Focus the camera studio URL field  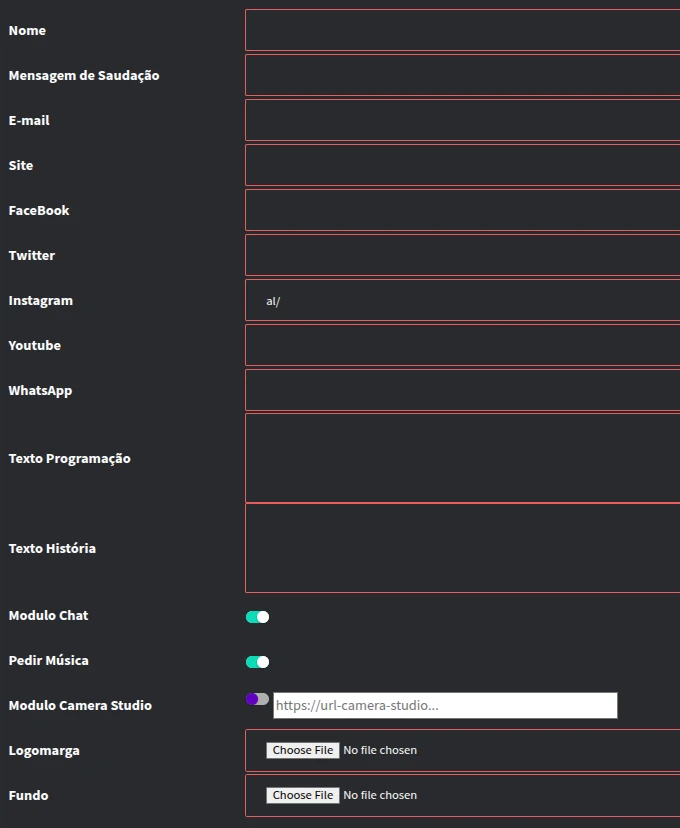click(445, 705)
